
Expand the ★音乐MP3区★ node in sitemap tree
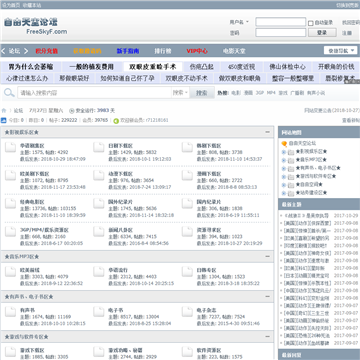pyautogui.click(x=284, y=160)
